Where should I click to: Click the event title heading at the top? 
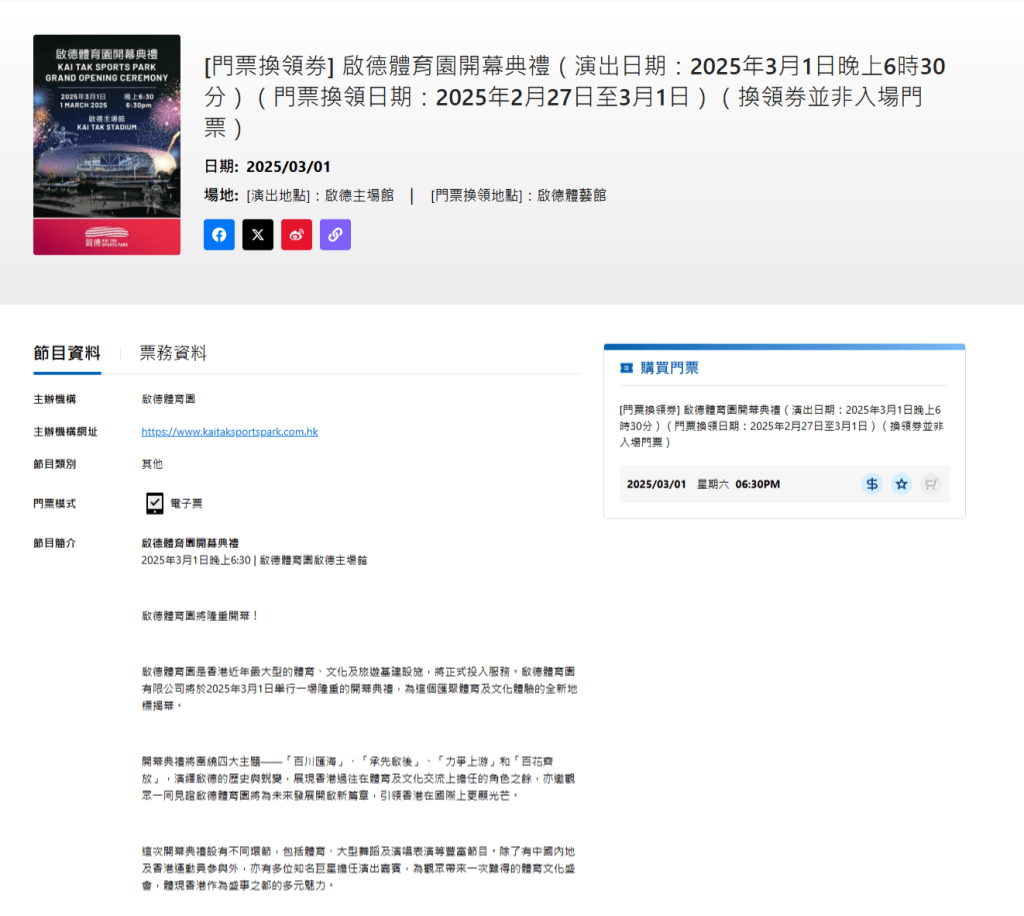[575, 96]
